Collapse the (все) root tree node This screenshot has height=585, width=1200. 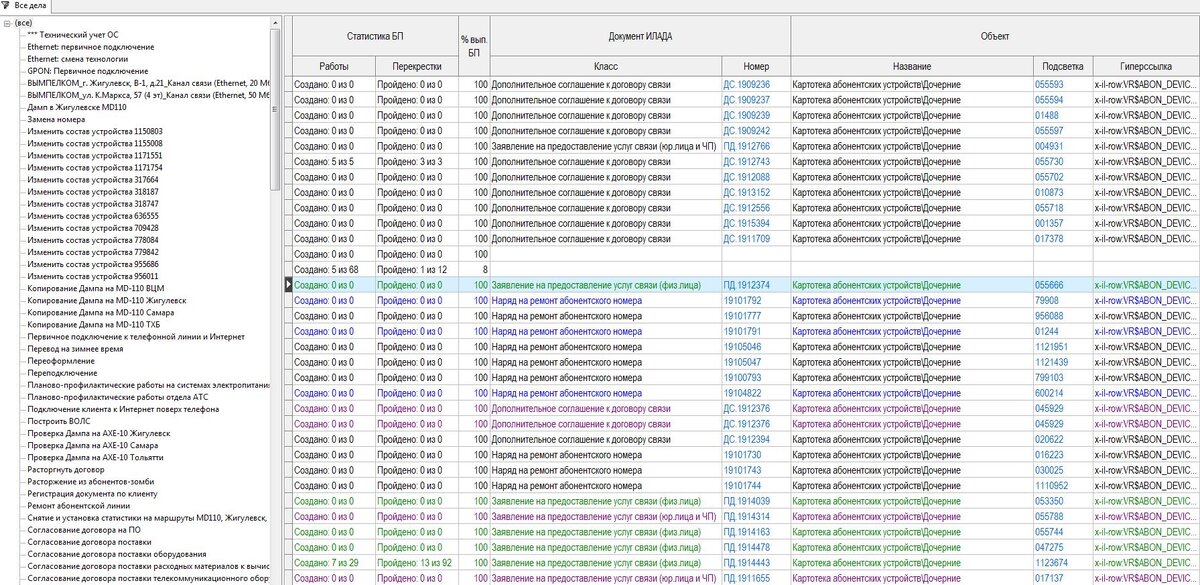click(9, 23)
